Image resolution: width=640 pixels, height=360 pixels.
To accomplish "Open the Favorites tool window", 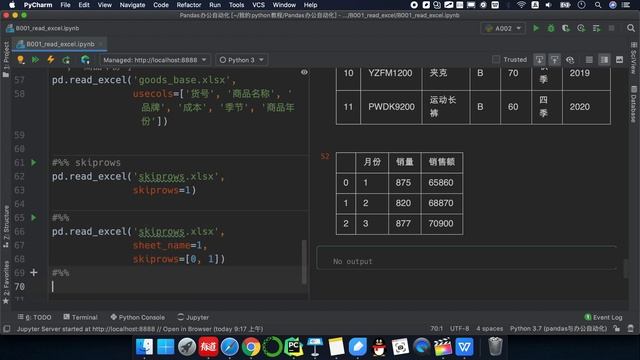I will (6, 282).
